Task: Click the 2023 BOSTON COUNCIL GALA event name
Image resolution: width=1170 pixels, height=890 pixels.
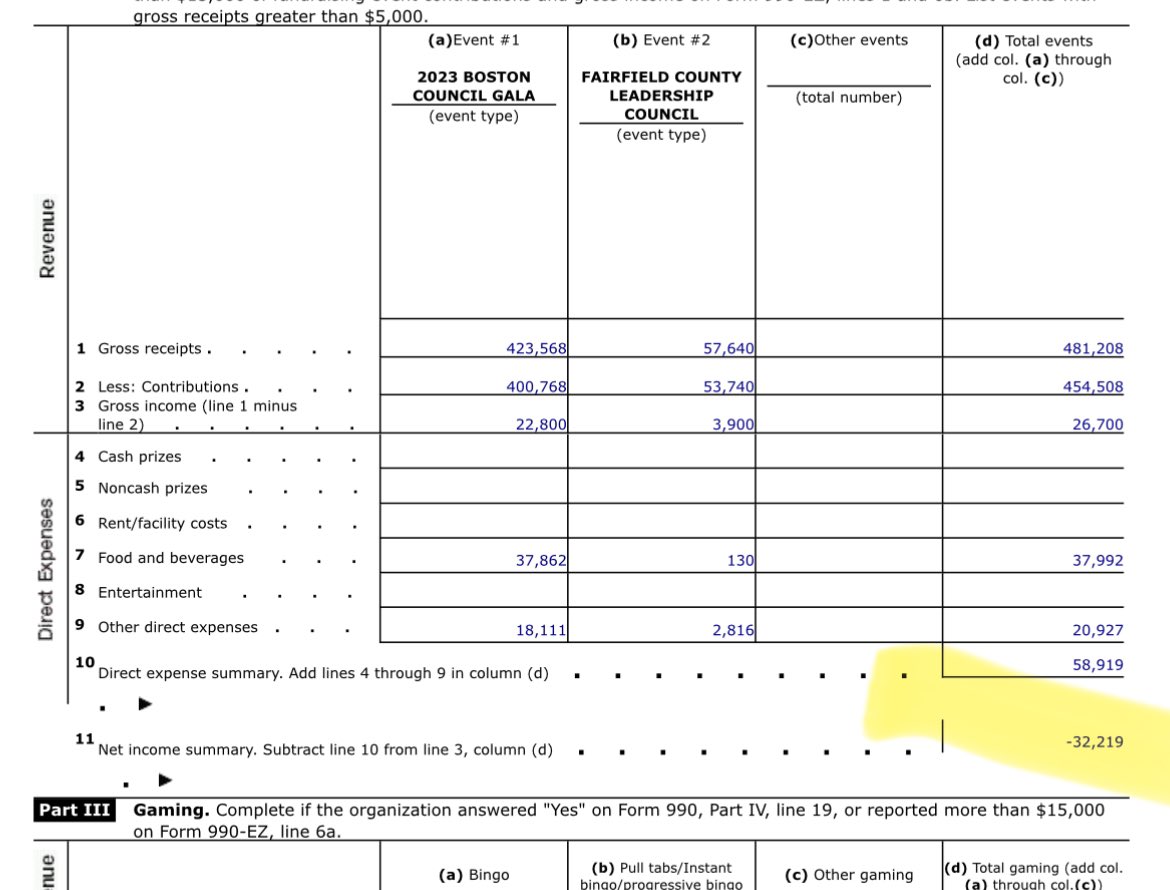Action: coord(474,87)
